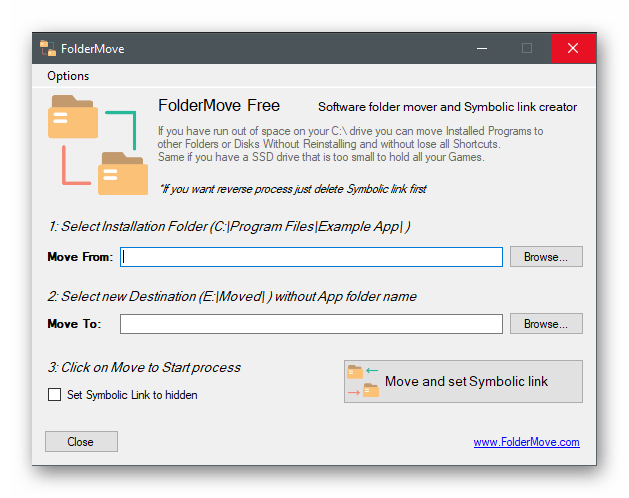Click the reverse process Symbolic link note
Viewport: 629px width, 498px height.
(x=293, y=189)
